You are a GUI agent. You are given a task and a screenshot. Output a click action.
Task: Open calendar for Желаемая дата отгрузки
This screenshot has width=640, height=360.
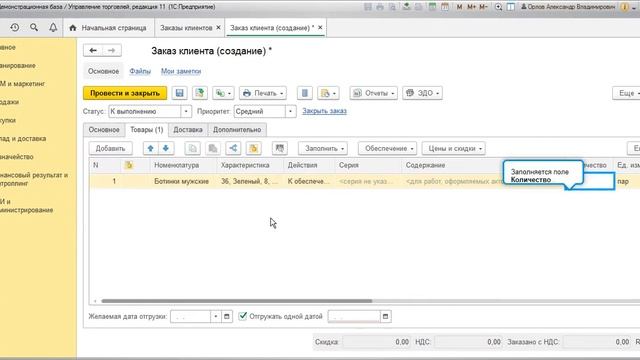(x=227, y=316)
